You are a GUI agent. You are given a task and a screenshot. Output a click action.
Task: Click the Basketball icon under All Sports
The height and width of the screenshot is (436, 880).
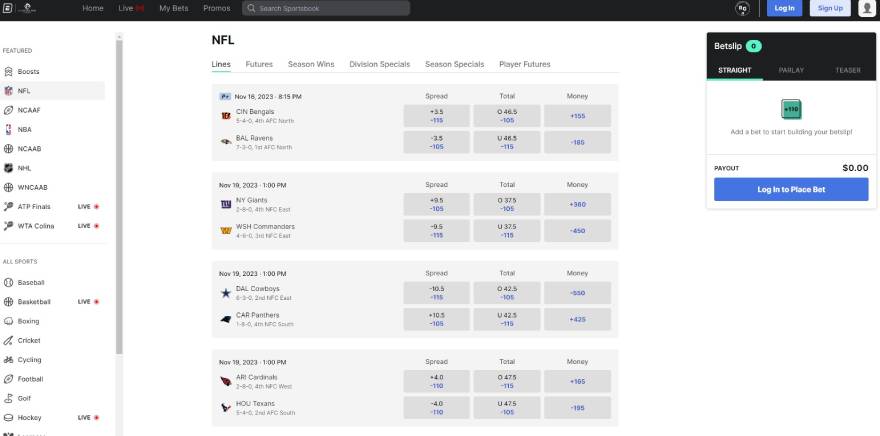(x=8, y=302)
